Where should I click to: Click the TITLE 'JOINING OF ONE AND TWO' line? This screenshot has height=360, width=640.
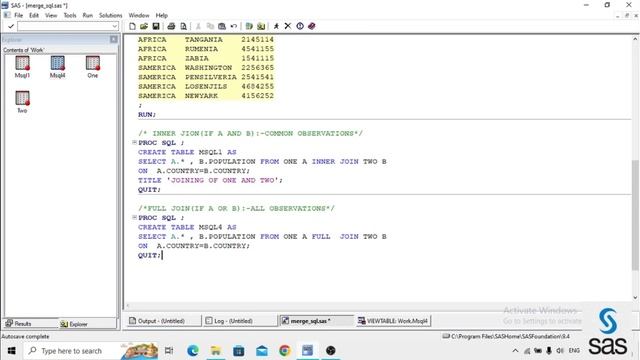tap(210, 180)
